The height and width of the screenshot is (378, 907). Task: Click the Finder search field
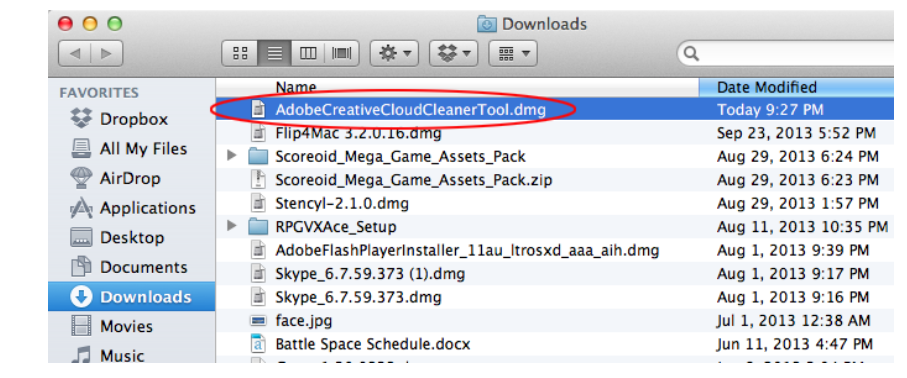(791, 54)
